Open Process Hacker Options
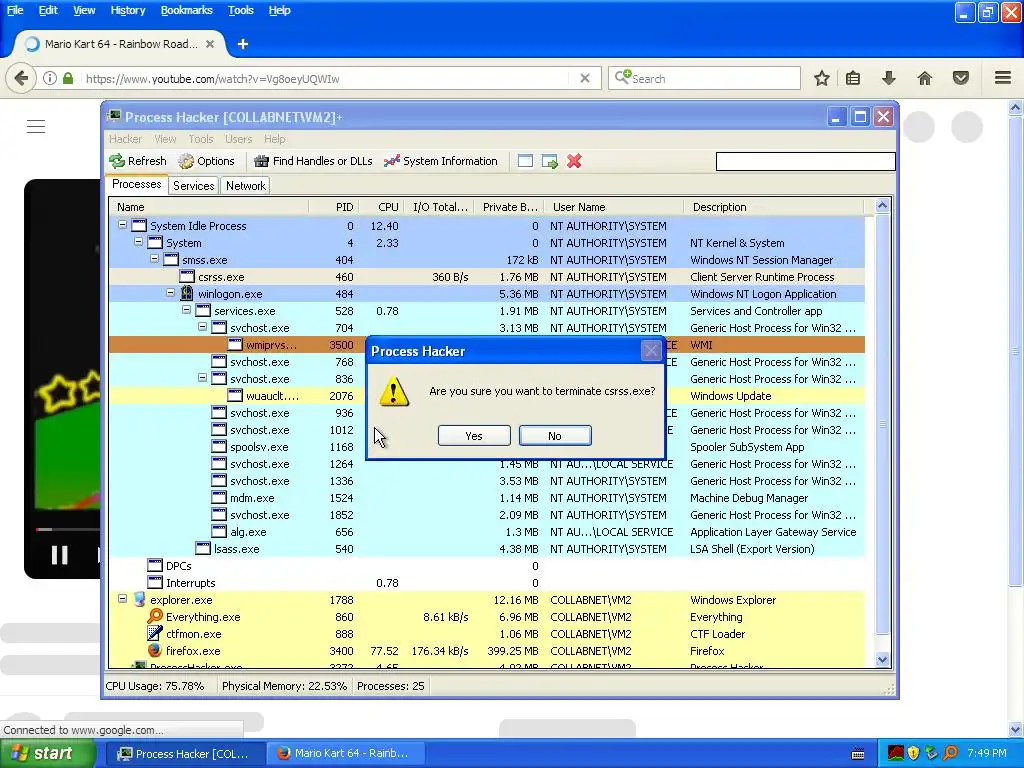The image size is (1024, 768). click(206, 161)
